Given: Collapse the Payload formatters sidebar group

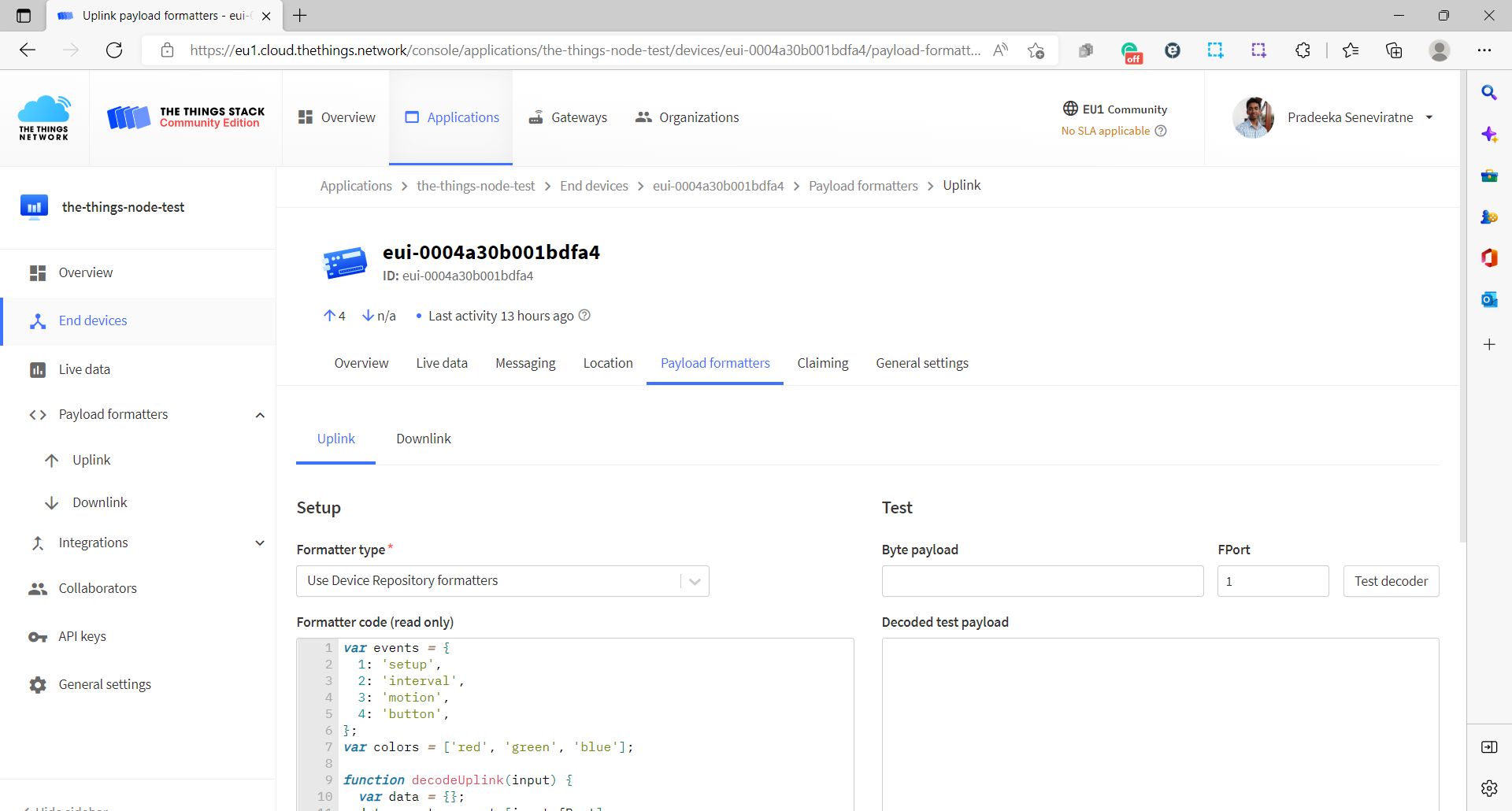Looking at the screenshot, I should (x=260, y=415).
